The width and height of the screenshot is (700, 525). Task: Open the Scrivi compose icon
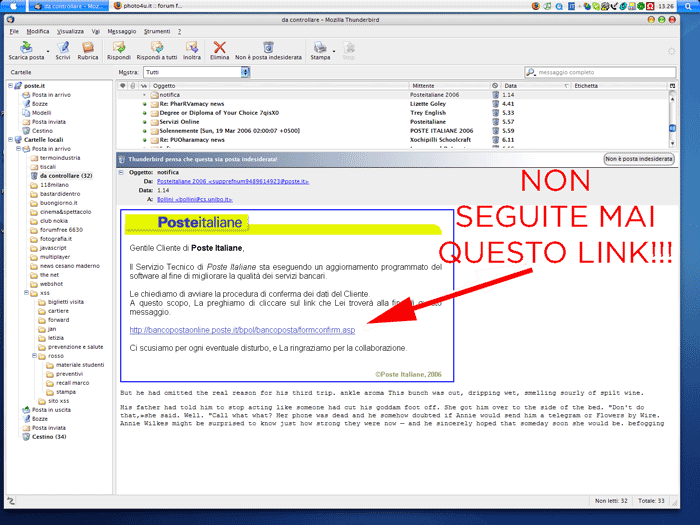pos(62,47)
